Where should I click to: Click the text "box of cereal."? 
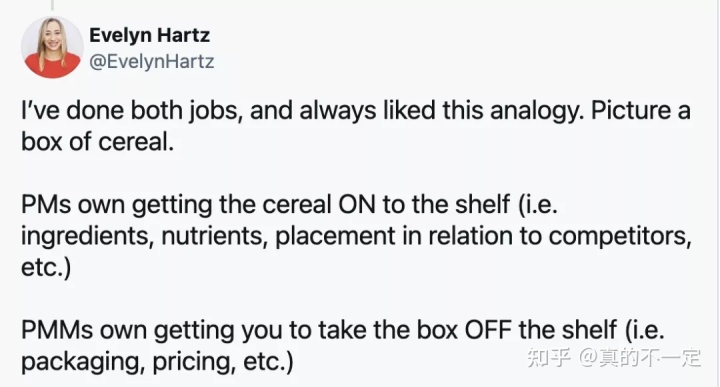[x=97, y=142]
